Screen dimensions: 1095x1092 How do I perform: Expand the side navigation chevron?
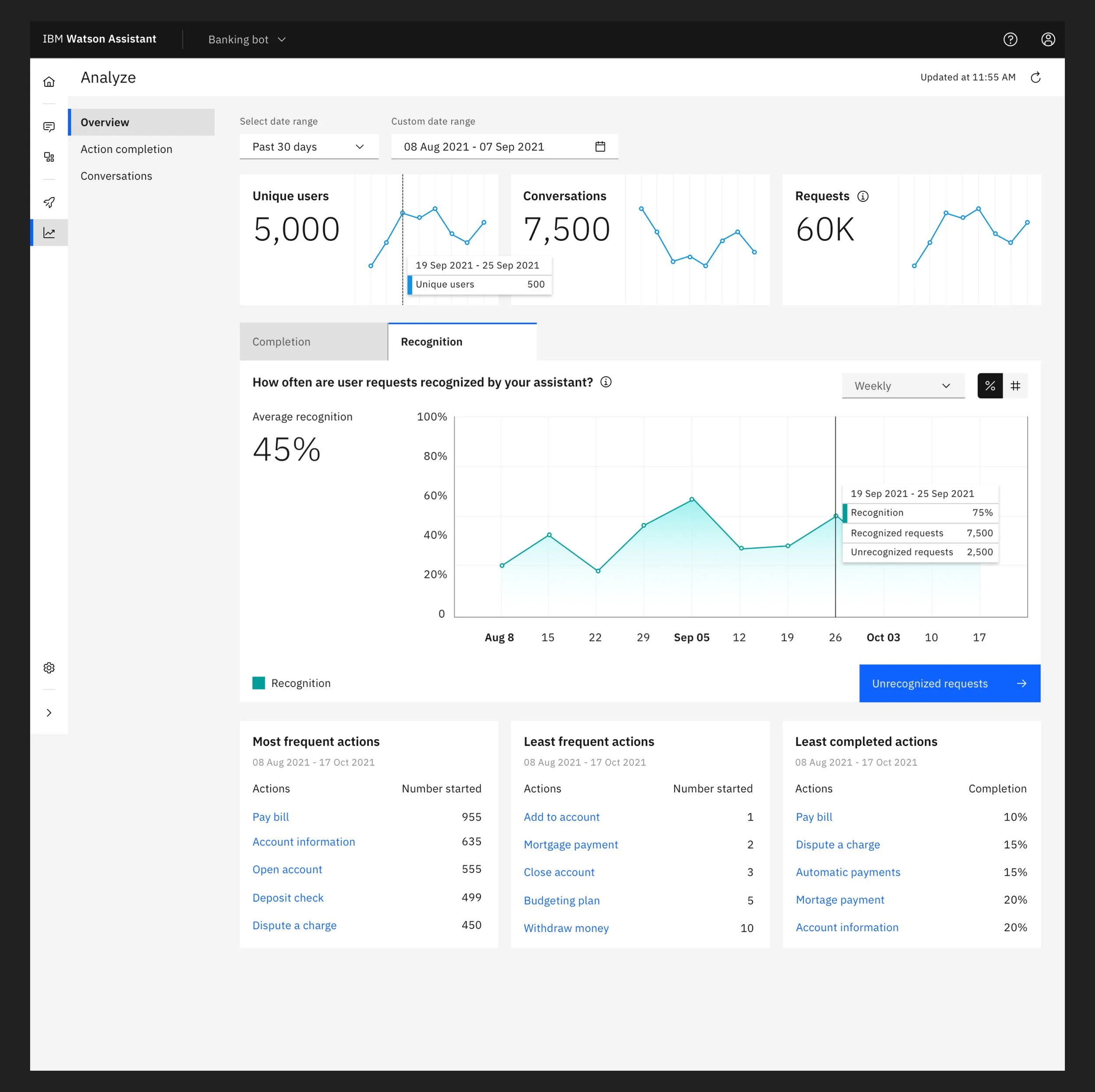coord(49,712)
